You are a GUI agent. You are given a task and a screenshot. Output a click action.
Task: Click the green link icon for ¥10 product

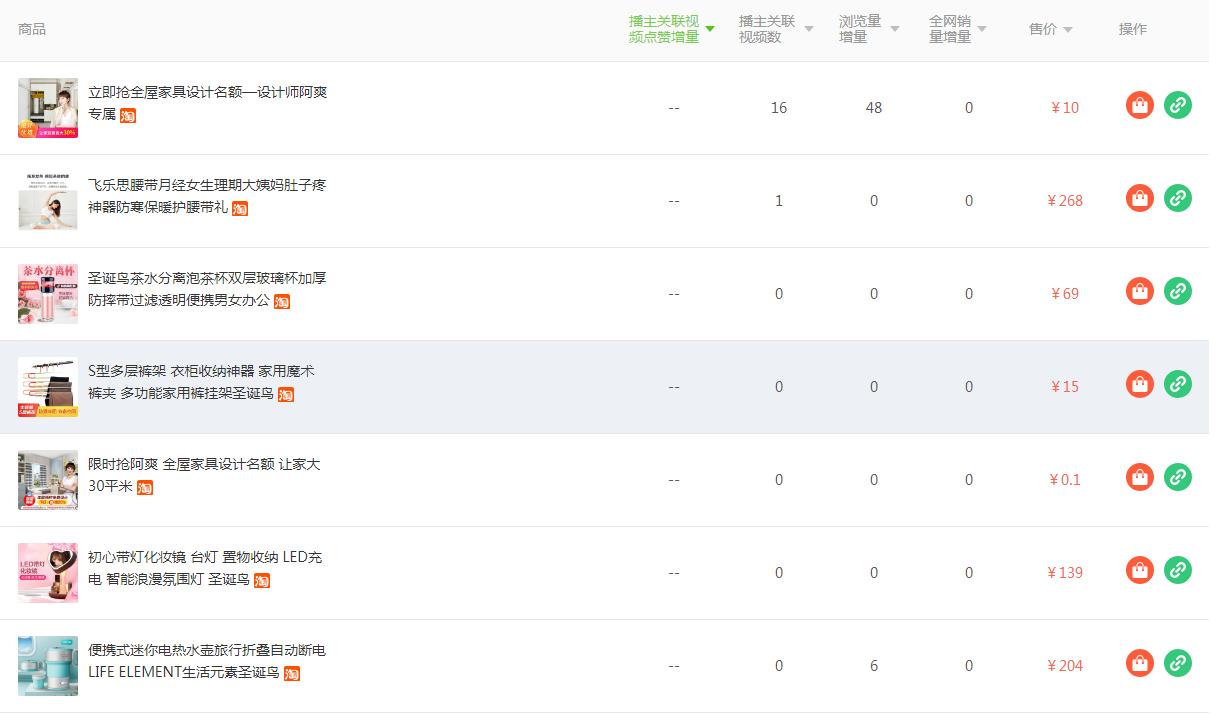[x=1177, y=105]
